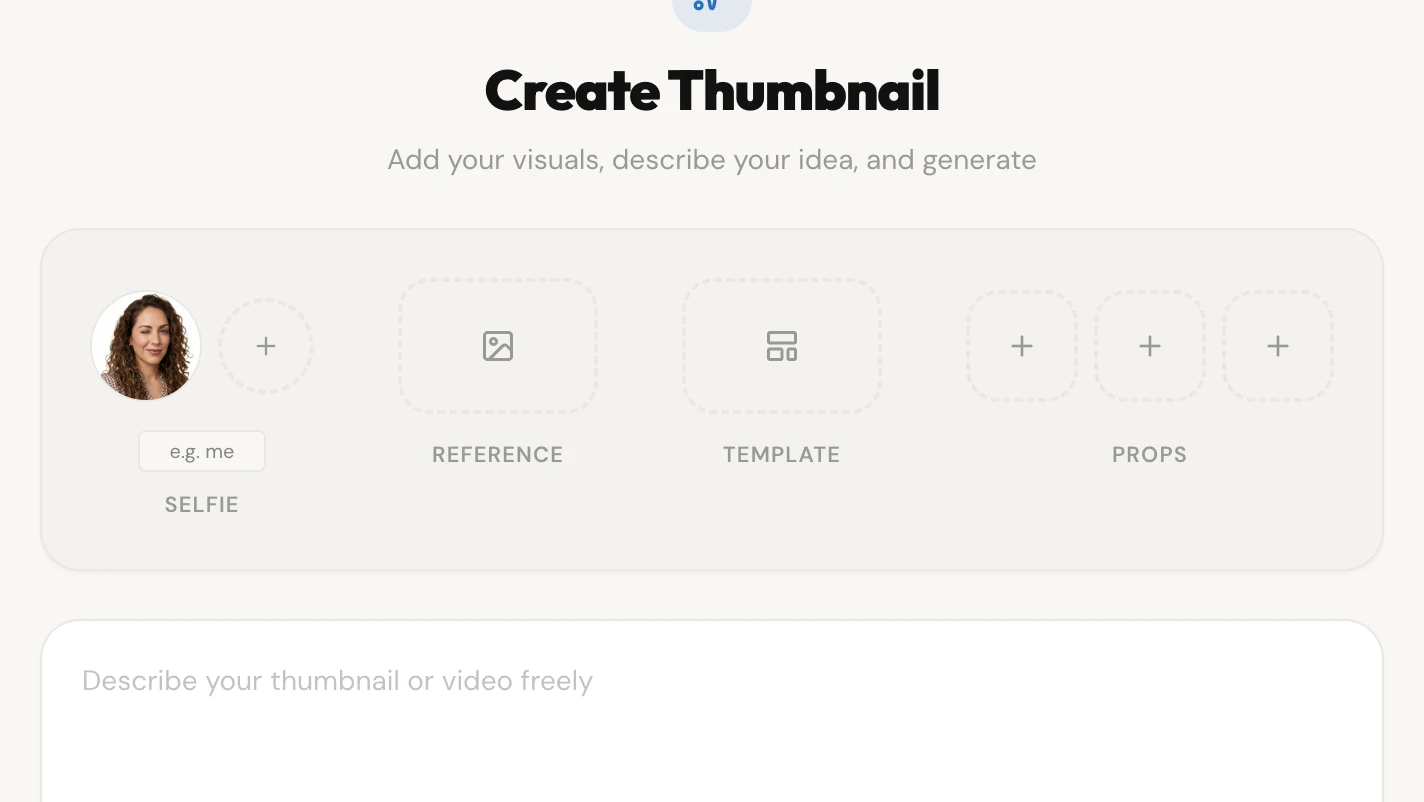The width and height of the screenshot is (1424, 802).
Task: Click the TEMPLATE label
Action: pos(782,455)
